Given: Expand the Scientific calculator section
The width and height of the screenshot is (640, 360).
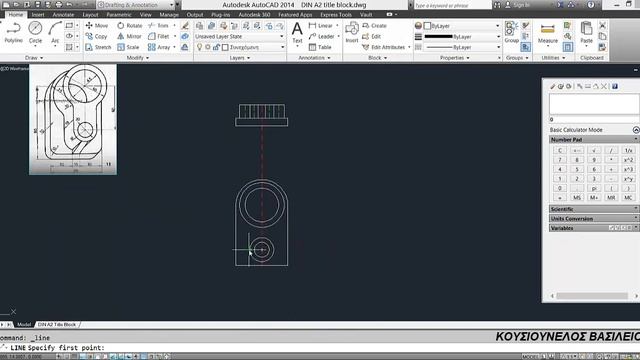Looking at the screenshot, I should 594,209.
